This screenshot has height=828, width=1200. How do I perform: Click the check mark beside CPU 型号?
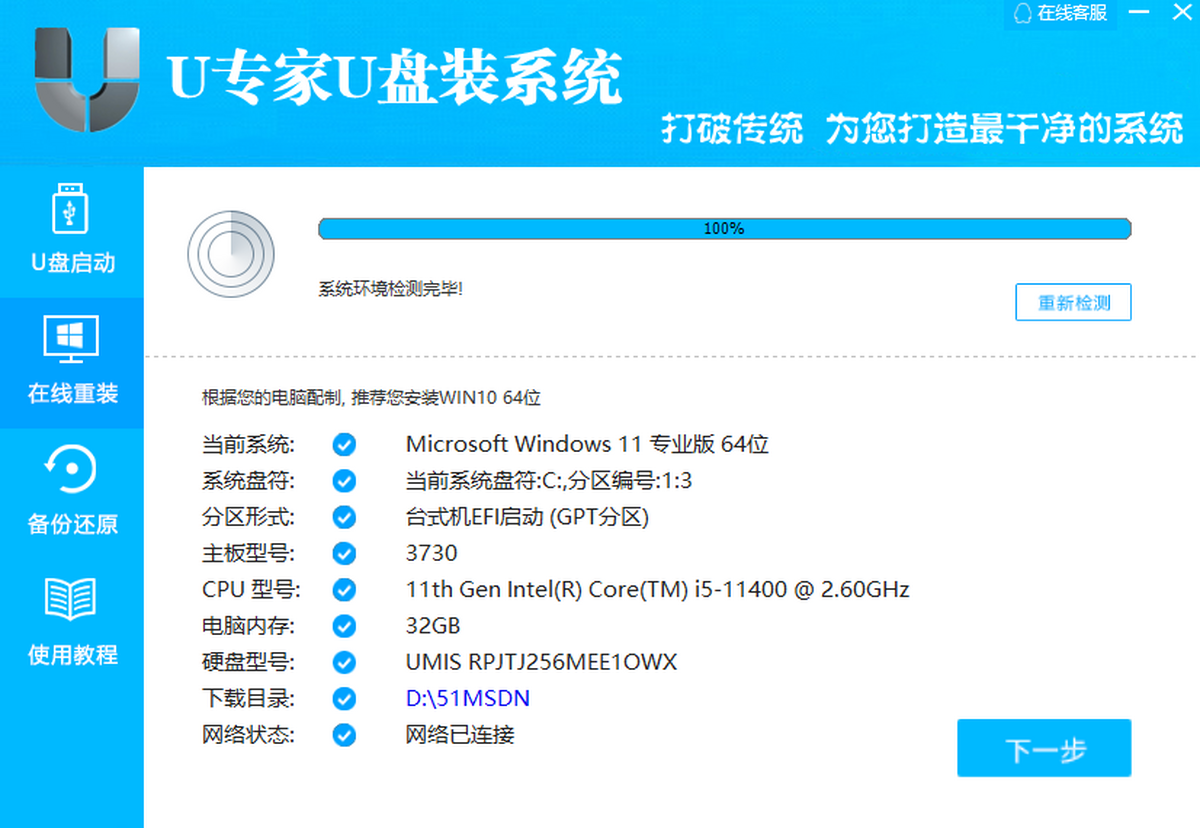pyautogui.click(x=344, y=590)
